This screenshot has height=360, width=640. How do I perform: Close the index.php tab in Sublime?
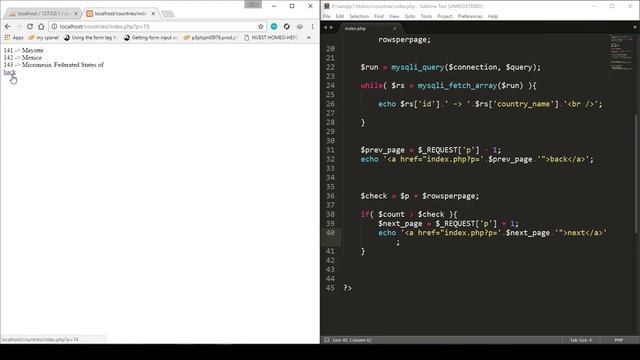tap(394, 29)
